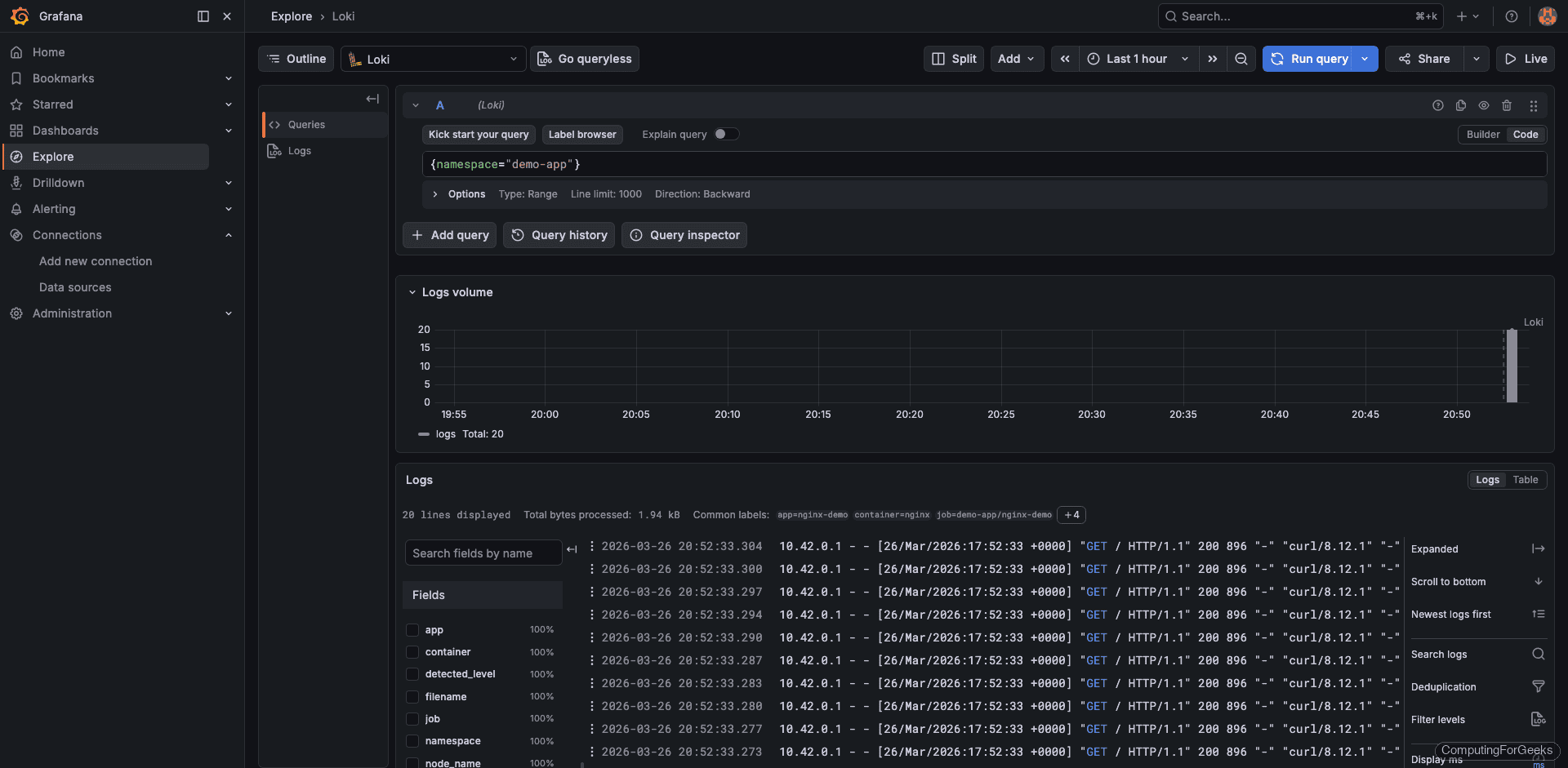Switch query editor to Builder mode
This screenshot has width=1568, height=768.
[x=1481, y=134]
